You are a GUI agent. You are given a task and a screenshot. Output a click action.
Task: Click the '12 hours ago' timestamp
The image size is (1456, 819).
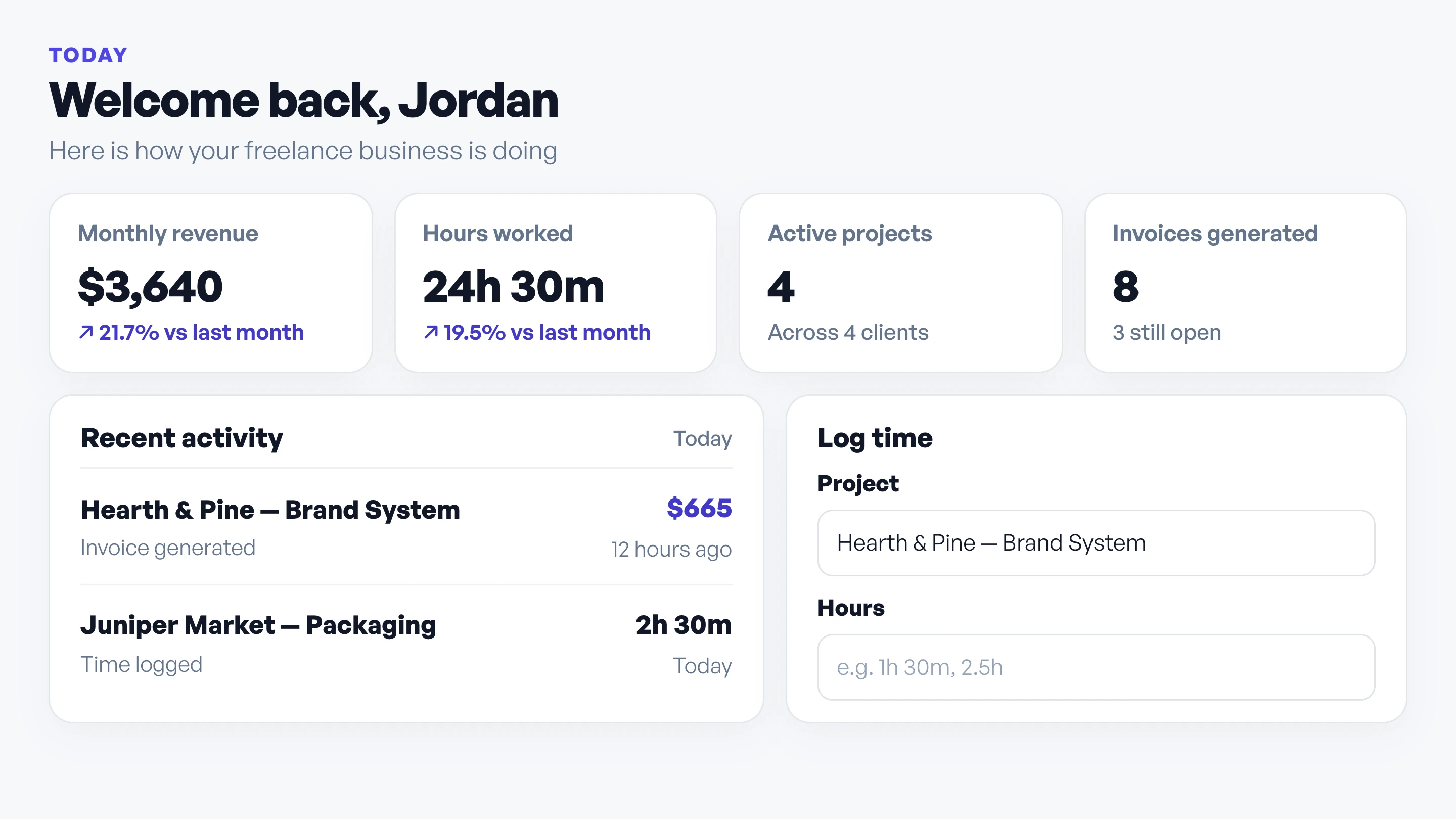[671, 550]
